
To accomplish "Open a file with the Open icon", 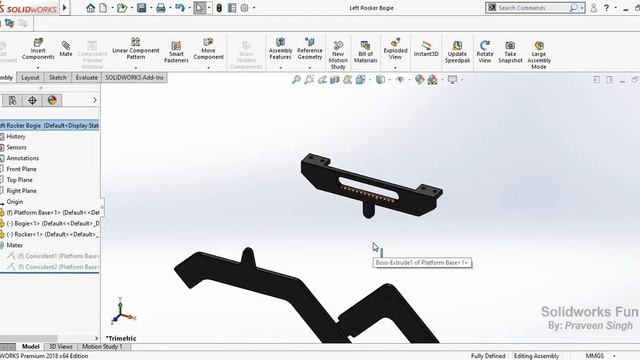I will tap(122, 8).
